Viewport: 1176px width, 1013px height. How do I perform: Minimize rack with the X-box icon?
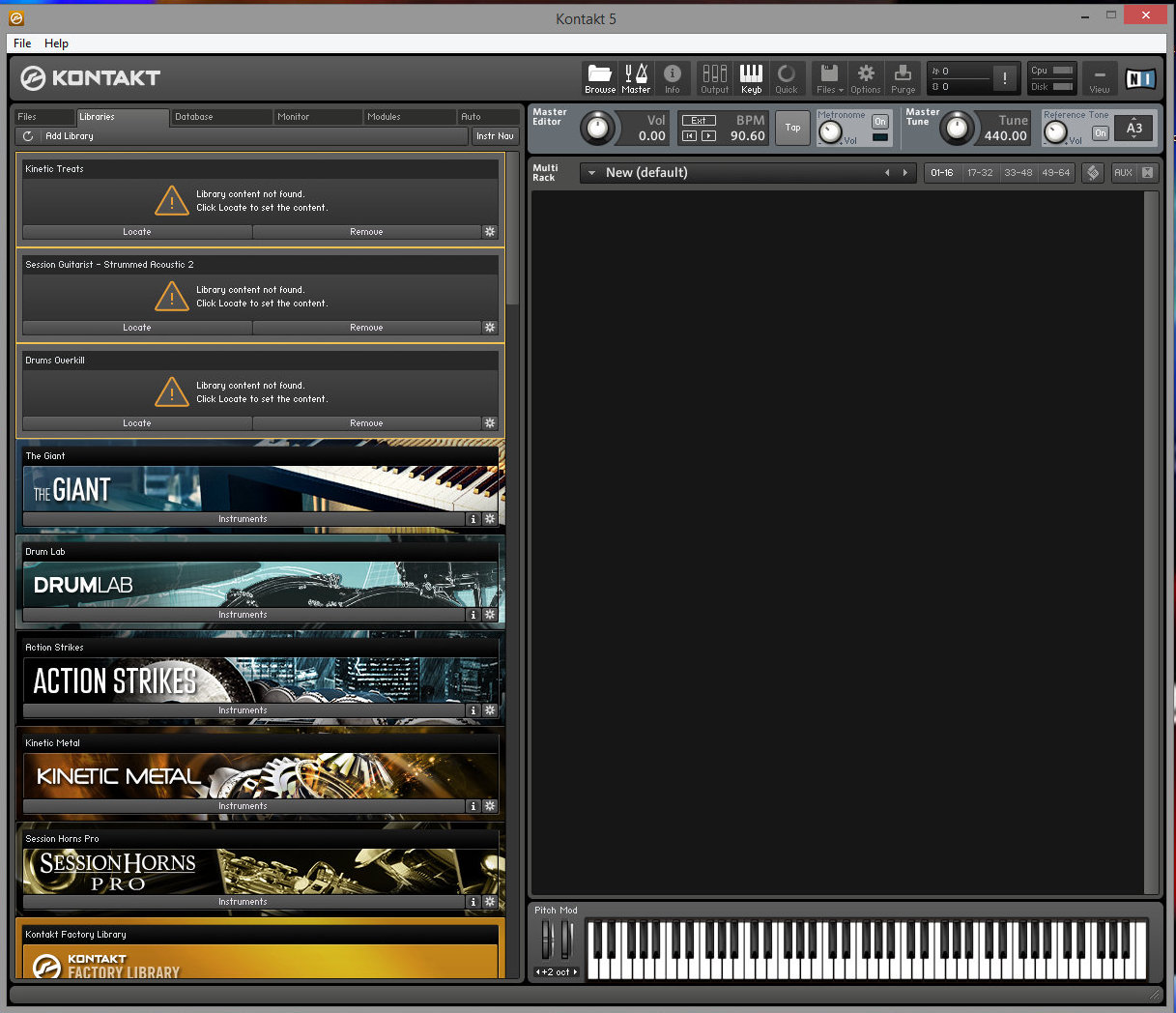click(1148, 173)
